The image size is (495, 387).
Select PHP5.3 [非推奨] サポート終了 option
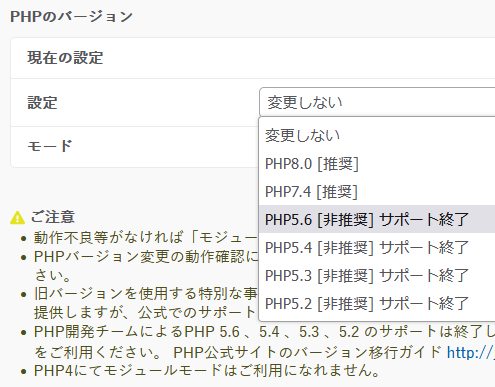point(377,275)
